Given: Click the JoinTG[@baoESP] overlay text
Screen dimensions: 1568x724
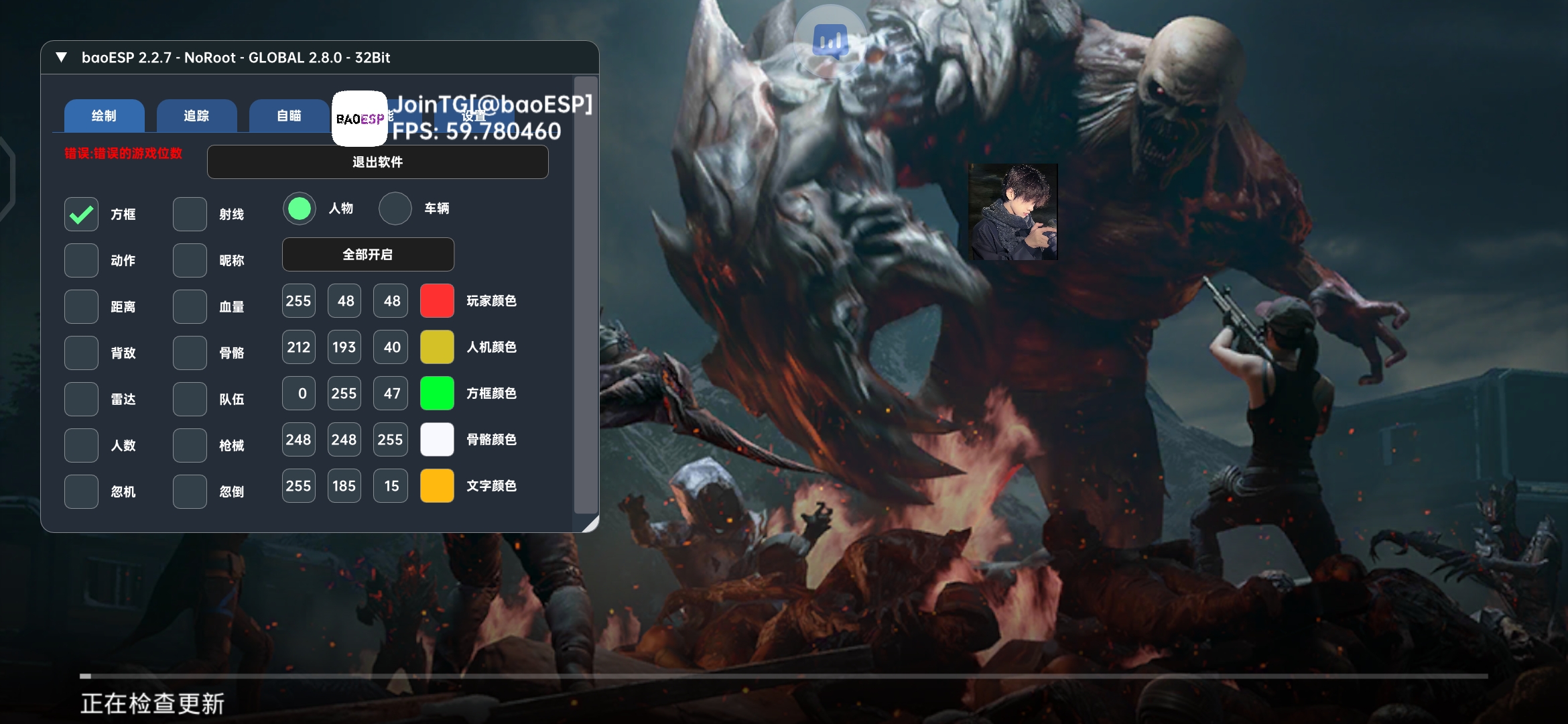Looking at the screenshot, I should click(493, 104).
